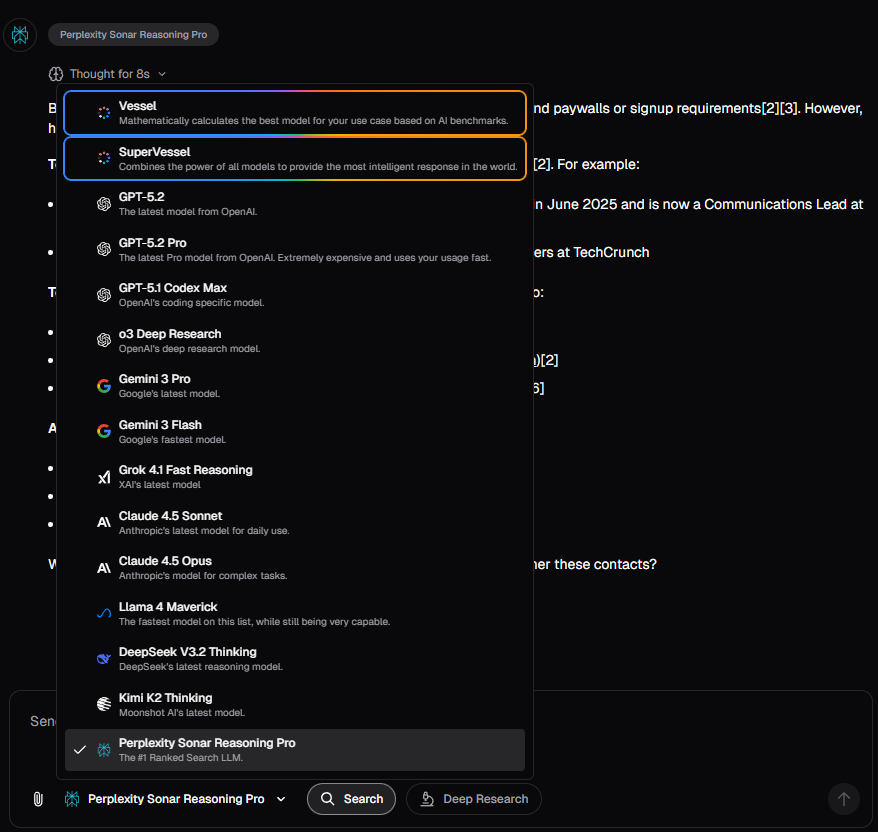Image resolution: width=878 pixels, height=832 pixels.
Task: Click the Kimi K2 Moonshot icon
Action: 104,704
